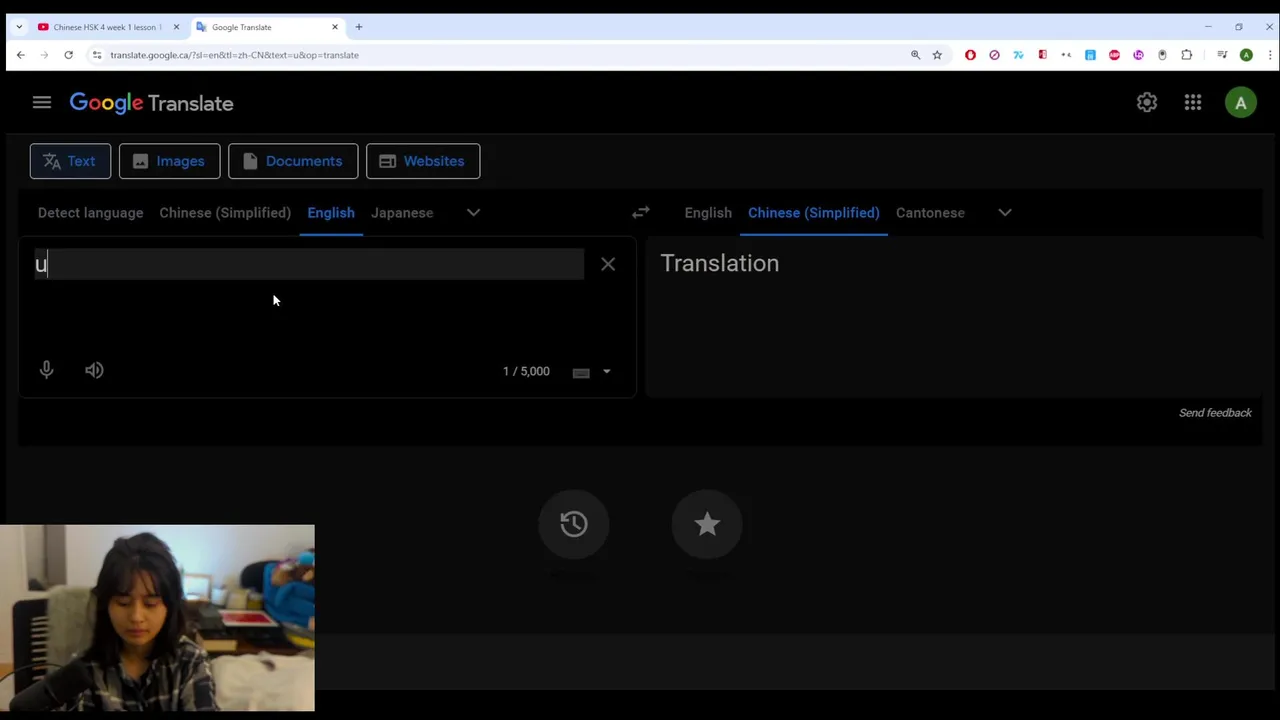The height and width of the screenshot is (720, 1280).
Task: Open the AdBlock Plus extension
Action: coord(1114,55)
